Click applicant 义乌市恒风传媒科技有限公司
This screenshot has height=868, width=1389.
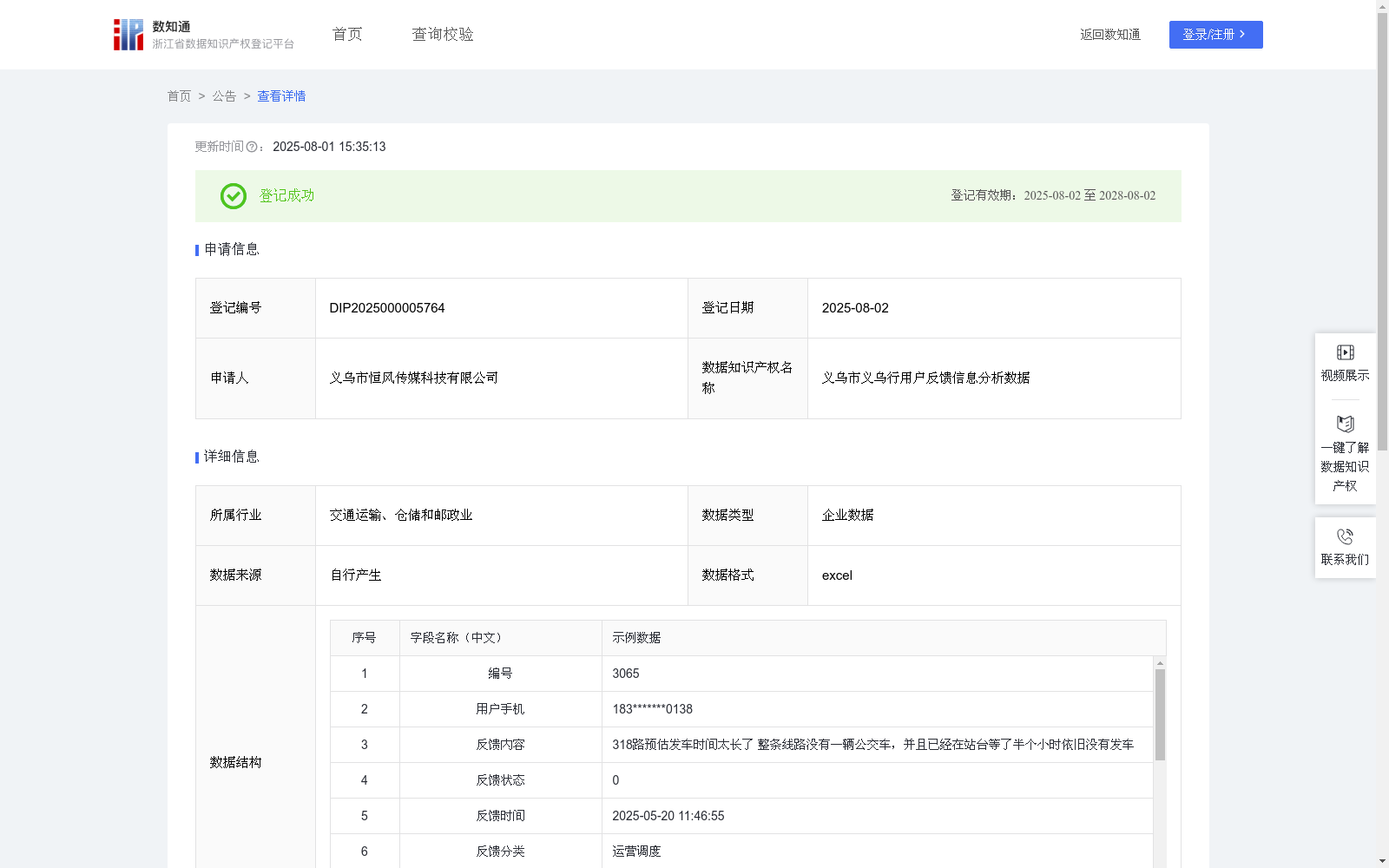(414, 378)
